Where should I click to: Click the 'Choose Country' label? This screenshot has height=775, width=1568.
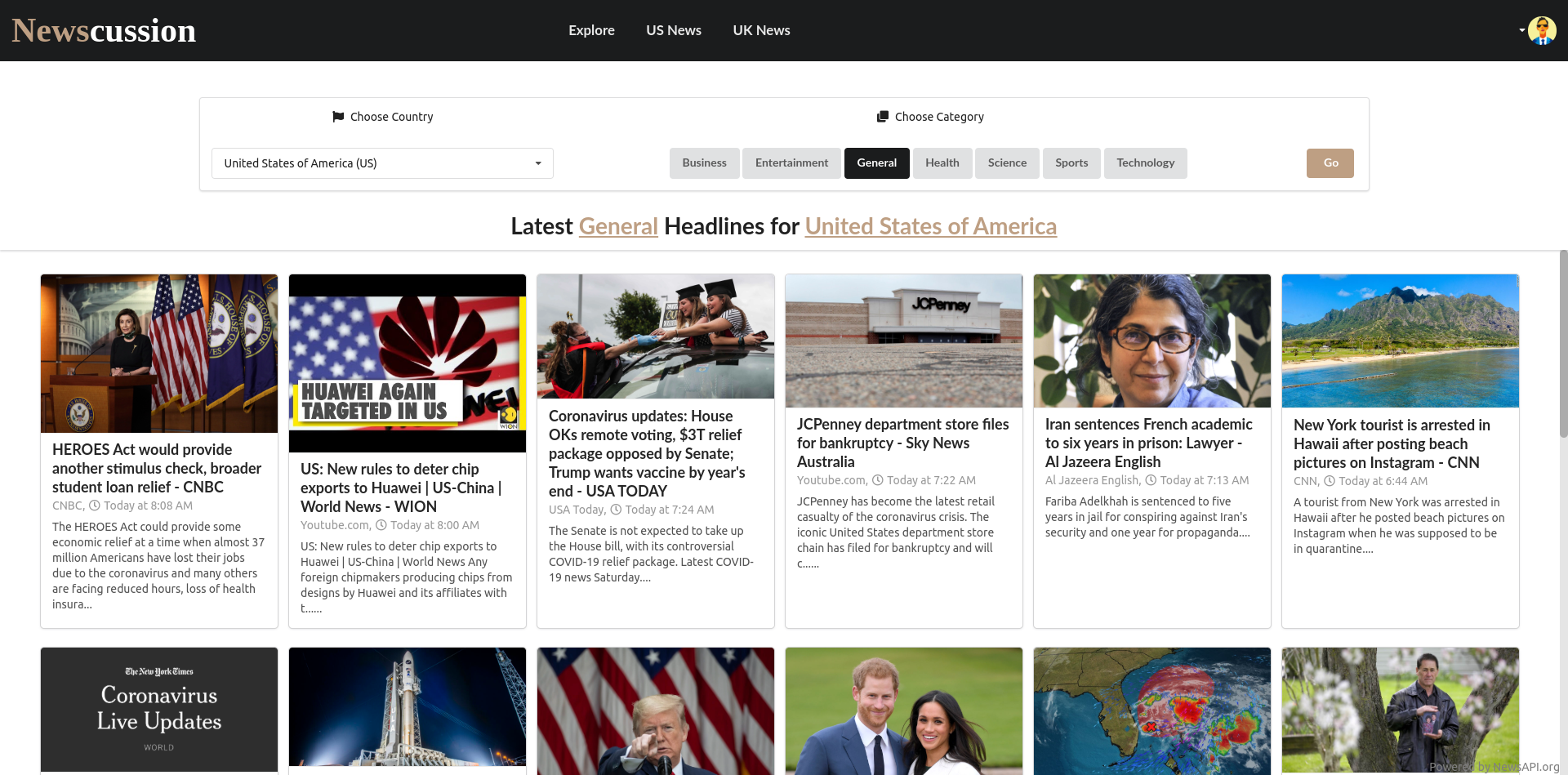(391, 117)
